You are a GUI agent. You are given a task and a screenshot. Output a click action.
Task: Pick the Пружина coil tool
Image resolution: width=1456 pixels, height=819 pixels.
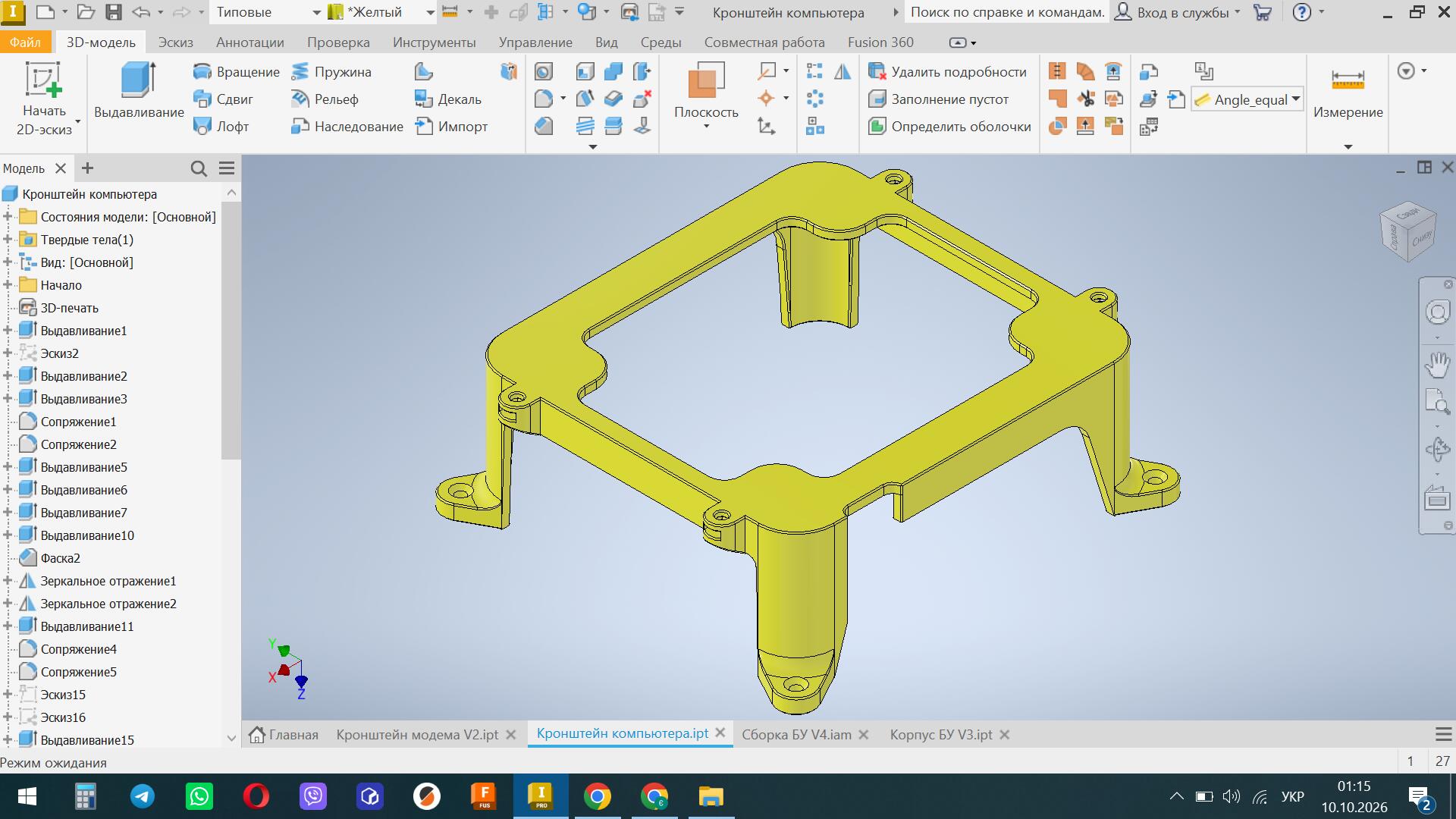point(331,72)
